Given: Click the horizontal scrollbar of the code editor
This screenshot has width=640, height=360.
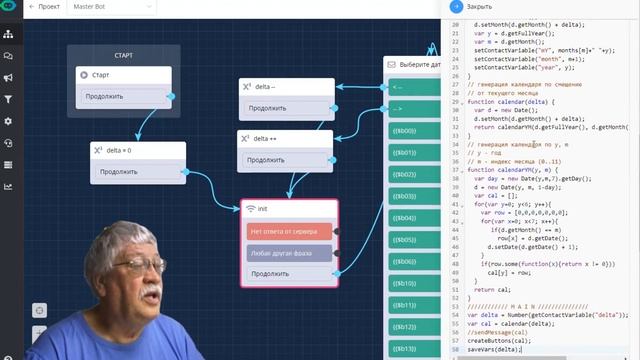Looking at the screenshot, I should [x=512, y=358].
